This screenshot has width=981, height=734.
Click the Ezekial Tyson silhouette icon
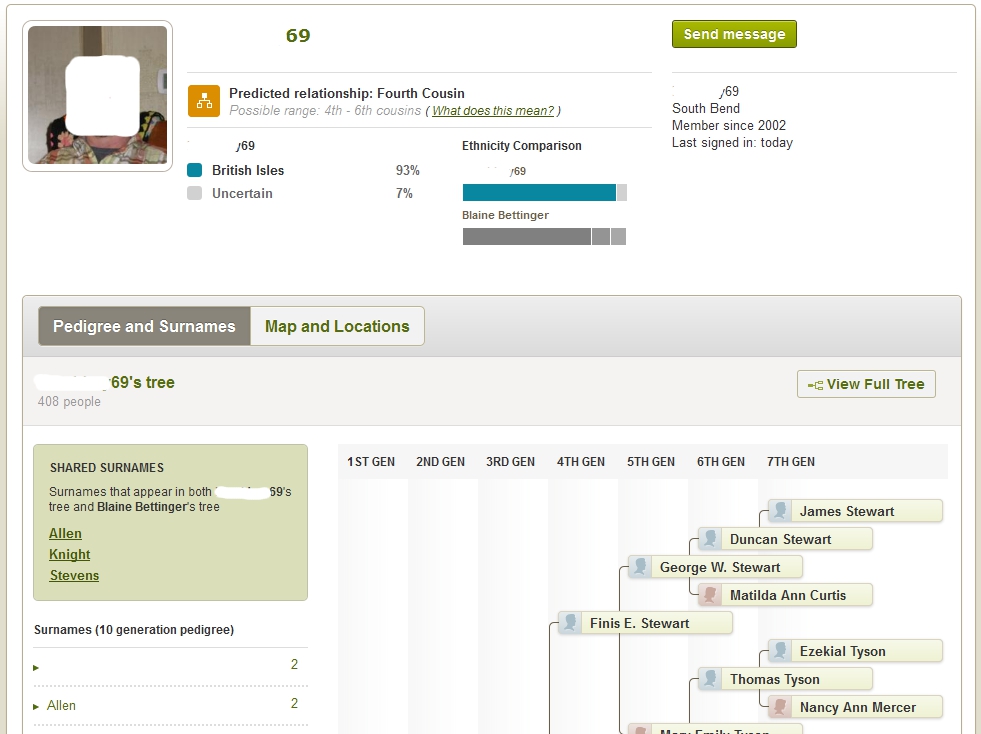click(780, 651)
